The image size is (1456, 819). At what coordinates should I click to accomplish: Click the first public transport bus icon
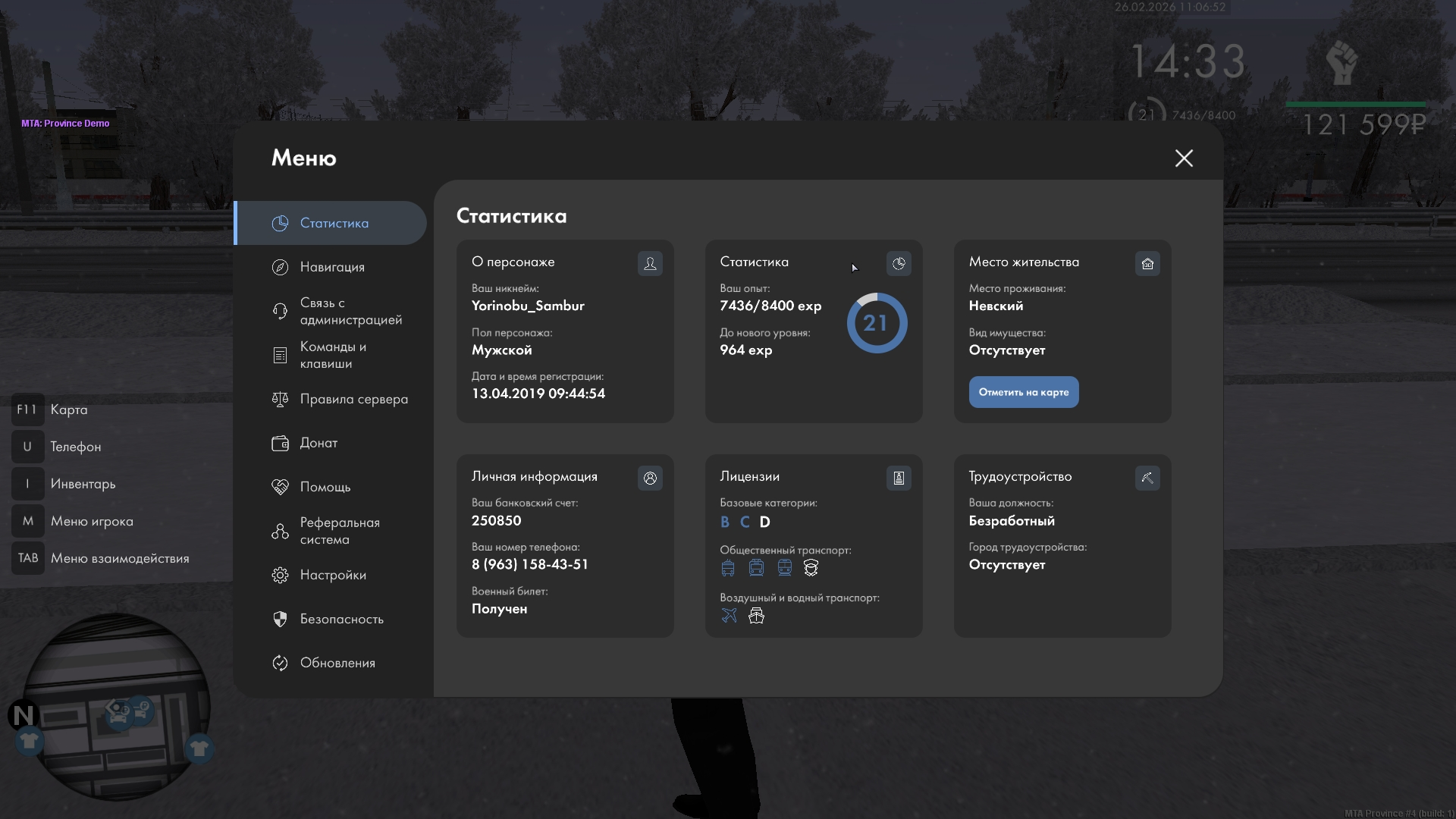728,568
